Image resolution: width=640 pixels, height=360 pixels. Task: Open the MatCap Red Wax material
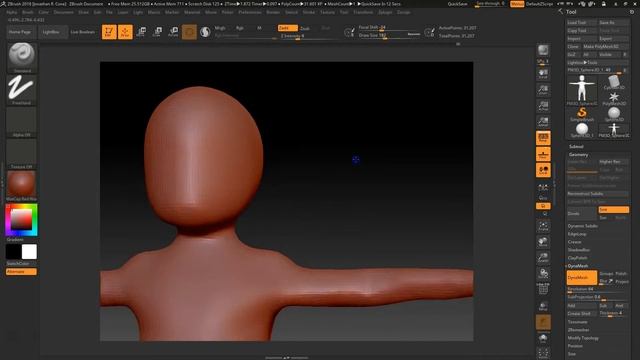22,186
